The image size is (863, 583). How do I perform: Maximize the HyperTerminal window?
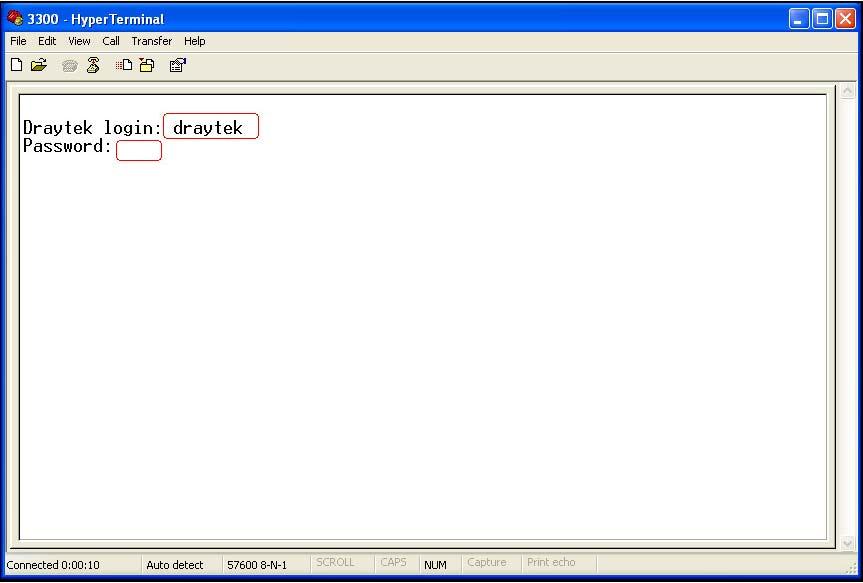point(822,18)
